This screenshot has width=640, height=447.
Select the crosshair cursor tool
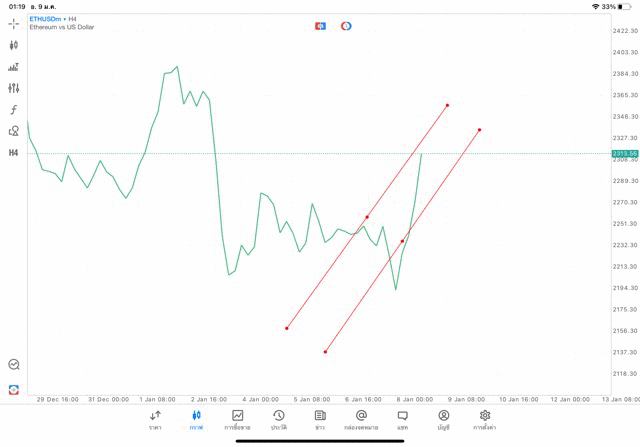click(14, 23)
